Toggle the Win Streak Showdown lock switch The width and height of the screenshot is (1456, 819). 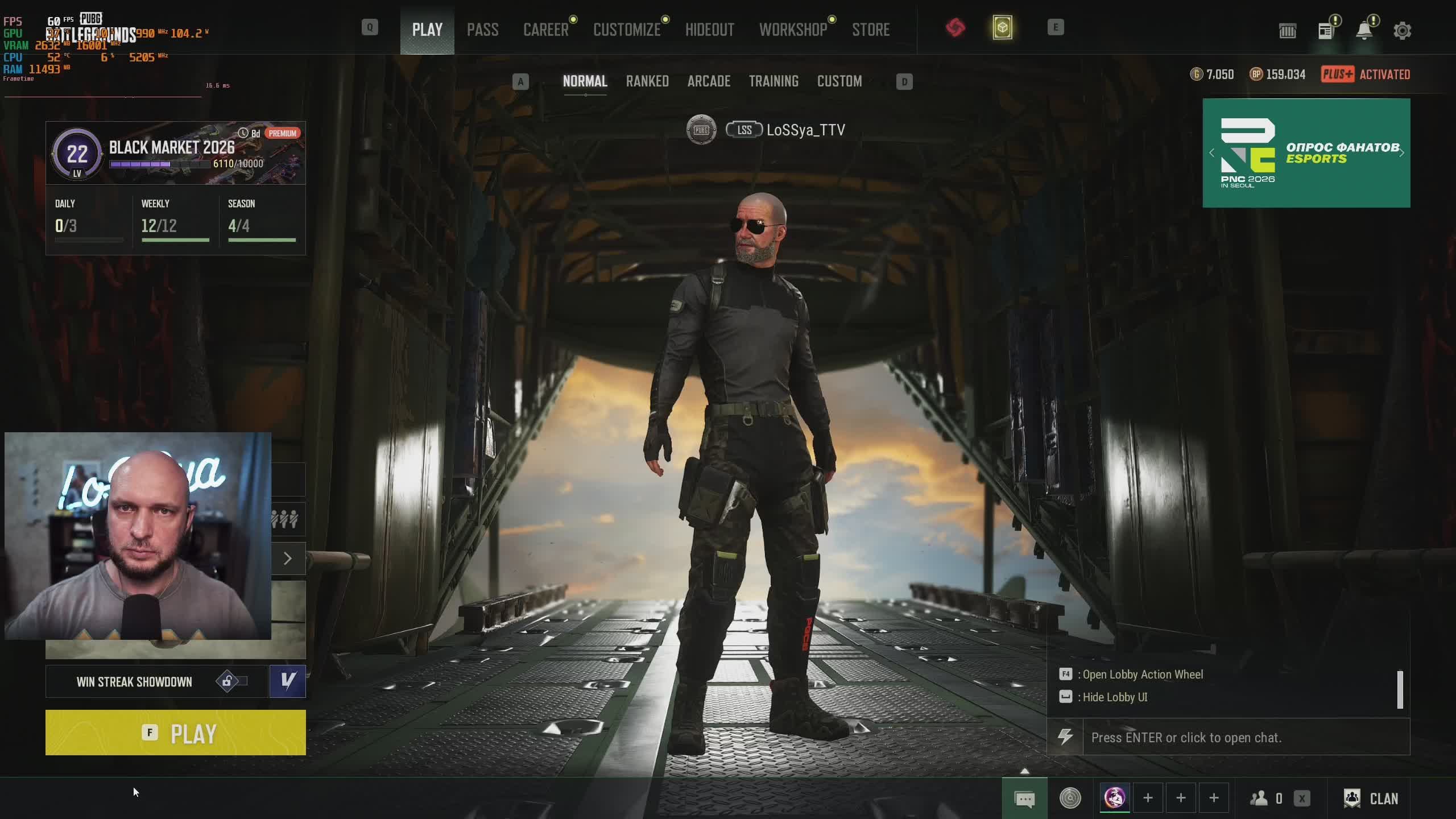[232, 681]
